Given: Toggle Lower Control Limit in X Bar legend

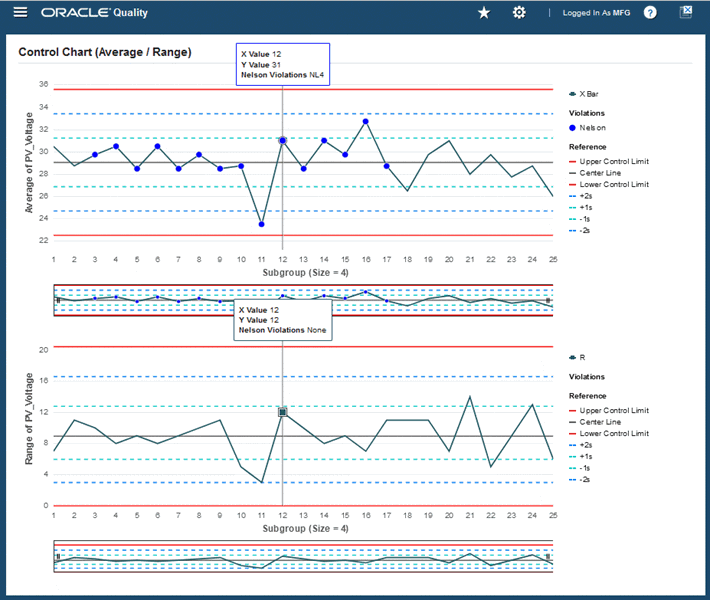Looking at the screenshot, I should (609, 184).
